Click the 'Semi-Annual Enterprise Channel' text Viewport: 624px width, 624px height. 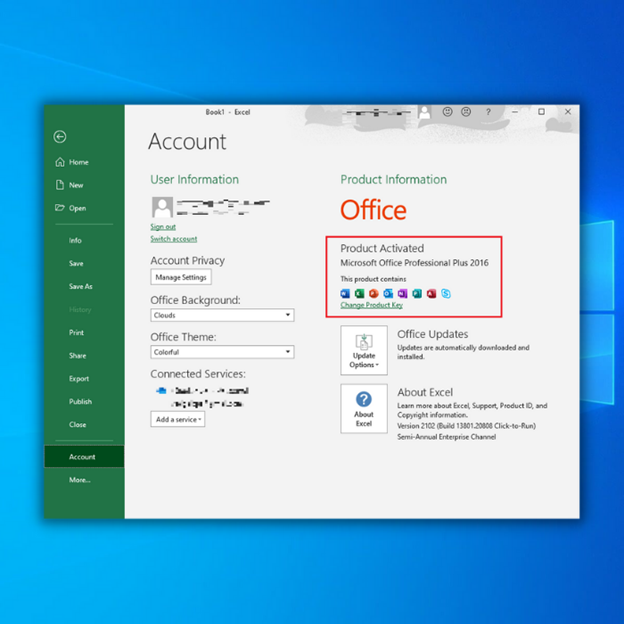point(447,437)
